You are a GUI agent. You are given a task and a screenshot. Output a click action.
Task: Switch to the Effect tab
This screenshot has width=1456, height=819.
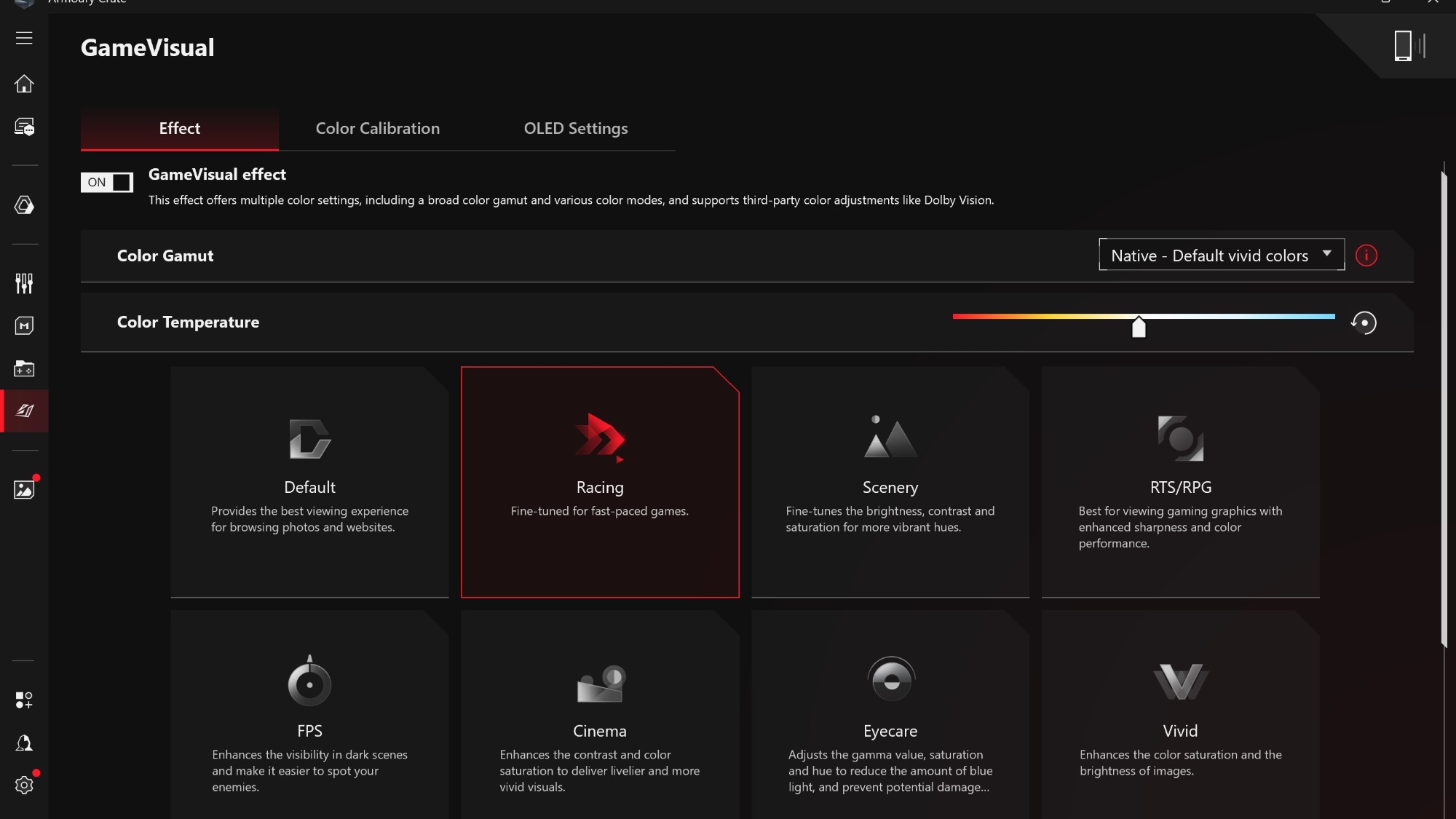180,129
